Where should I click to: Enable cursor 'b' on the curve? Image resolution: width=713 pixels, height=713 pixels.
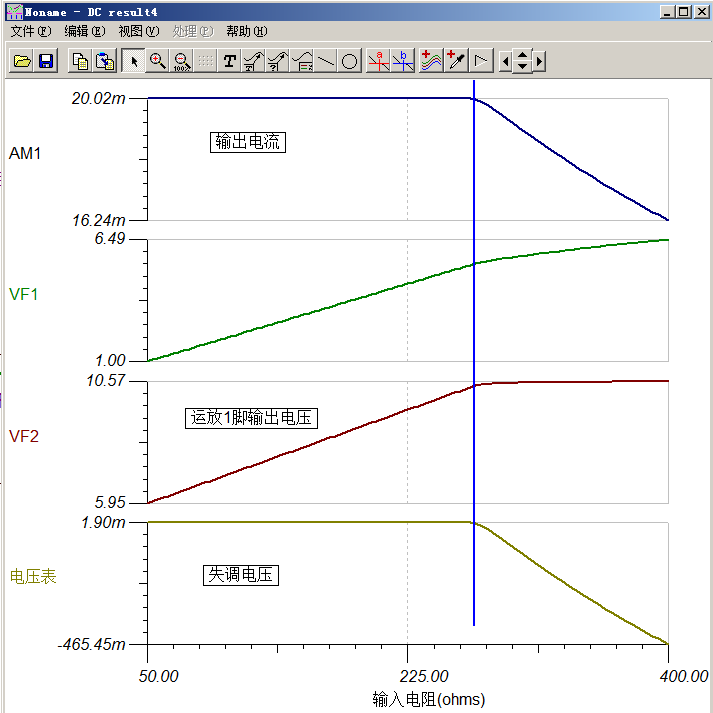point(403,62)
